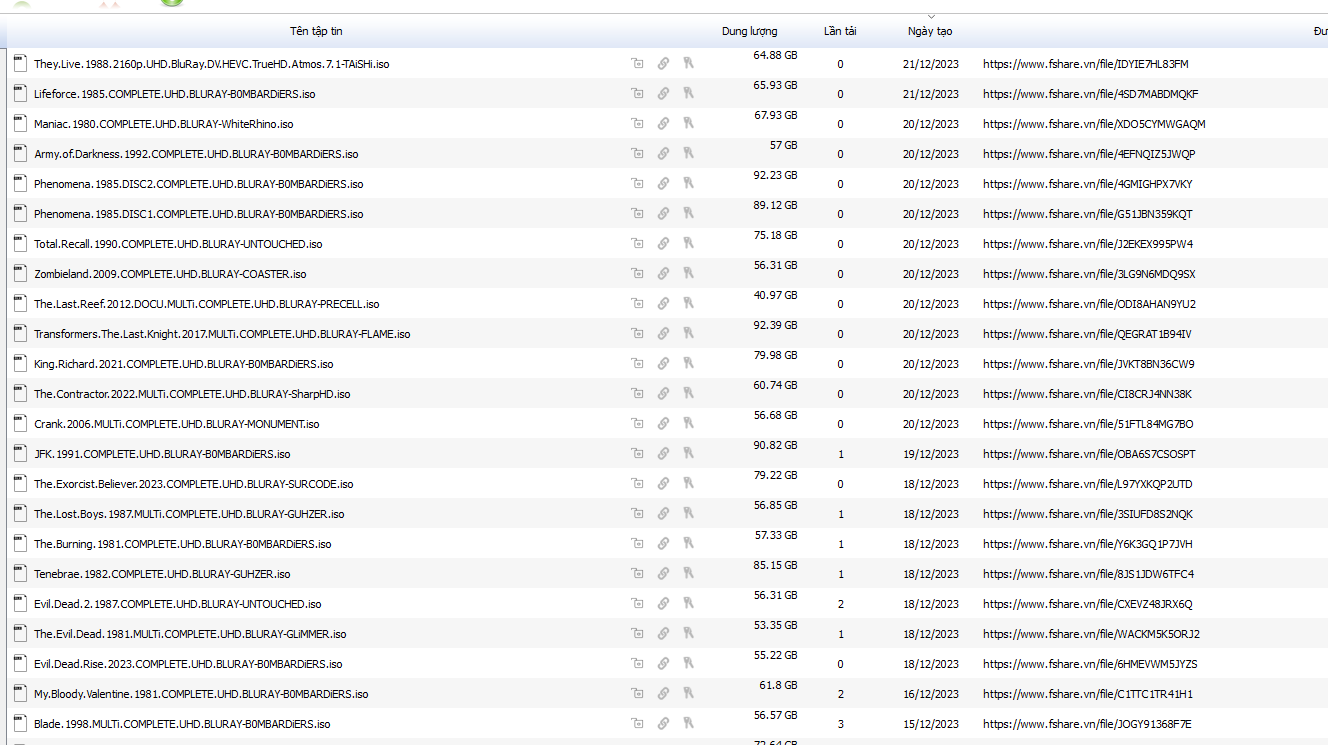Click file type icon of Blade.1998 row
This screenshot has height=745, width=1328.
[x=20, y=723]
